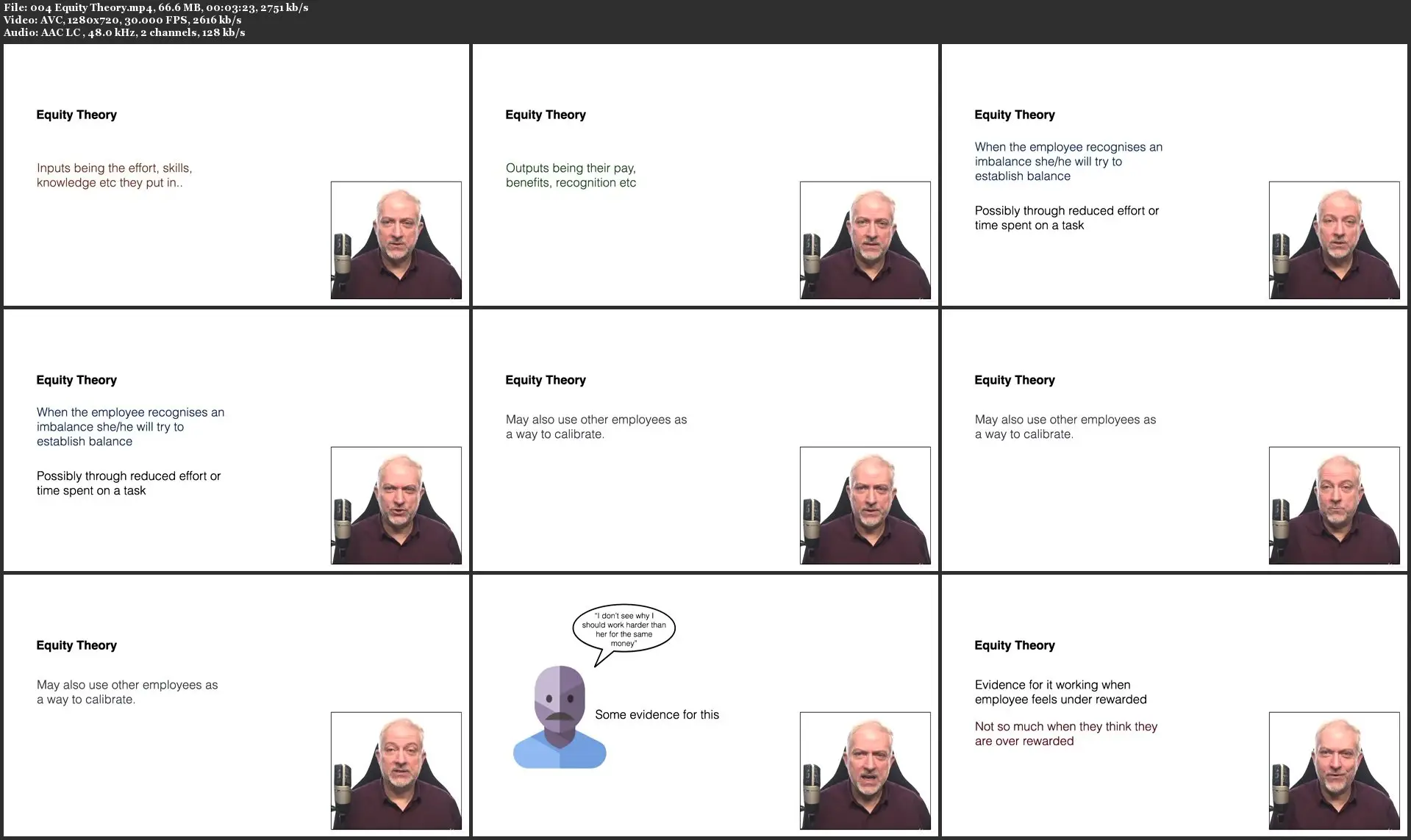Click 'Equity Theory' heading above the Inputs text

76,115
